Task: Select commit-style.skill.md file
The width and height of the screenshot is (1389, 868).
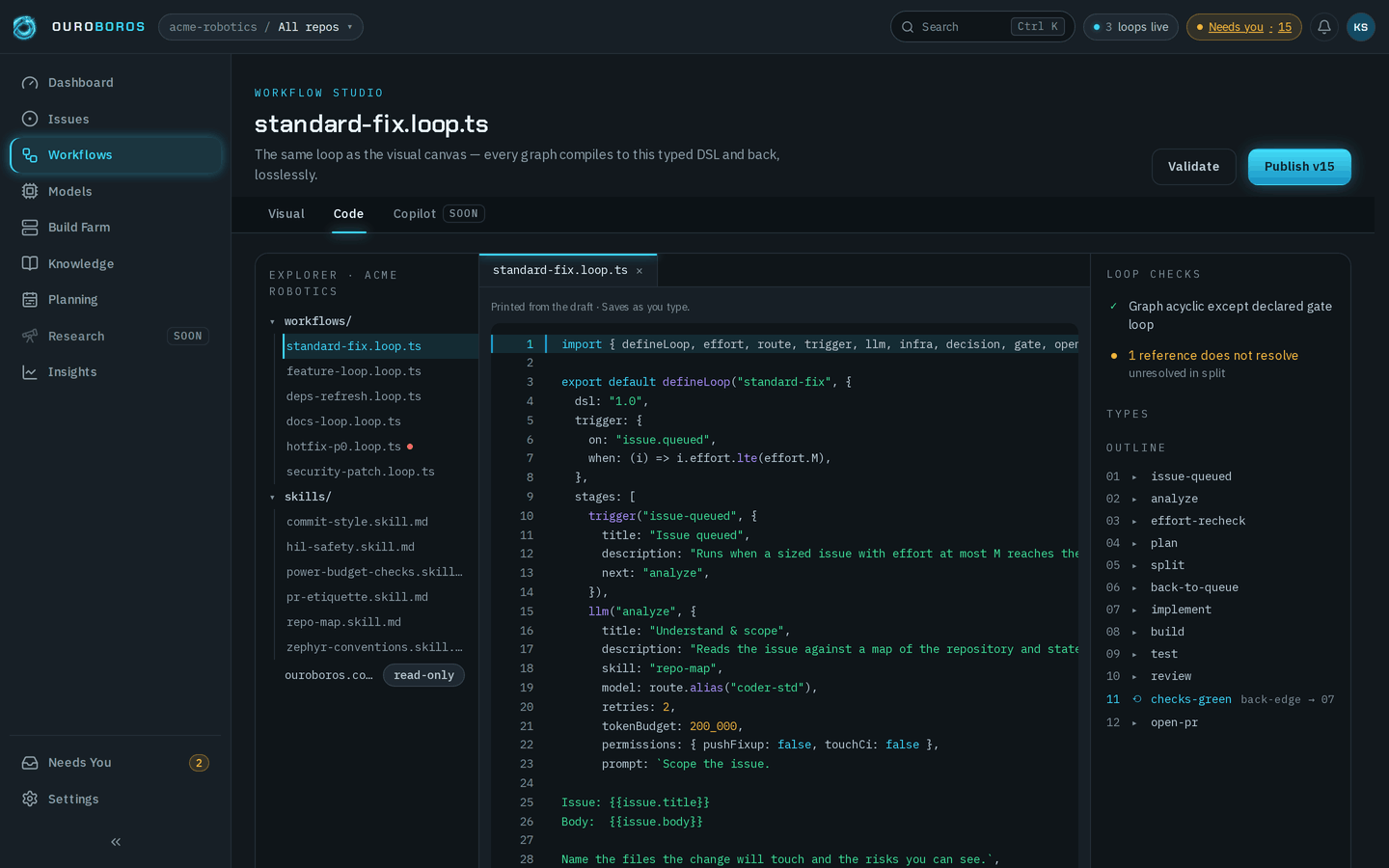Action: pos(381,522)
